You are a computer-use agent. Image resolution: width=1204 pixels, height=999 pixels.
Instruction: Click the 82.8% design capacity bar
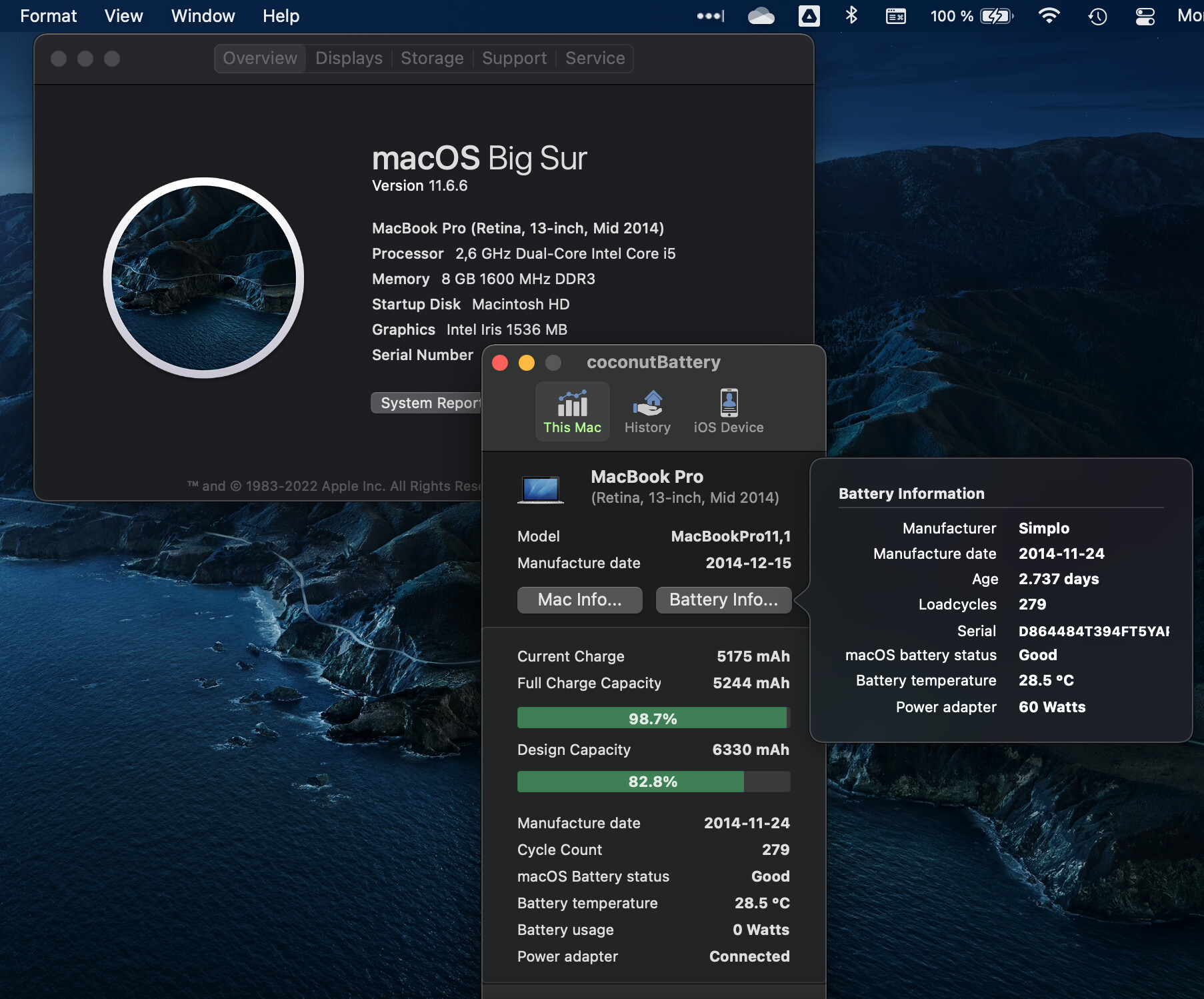pos(653,781)
